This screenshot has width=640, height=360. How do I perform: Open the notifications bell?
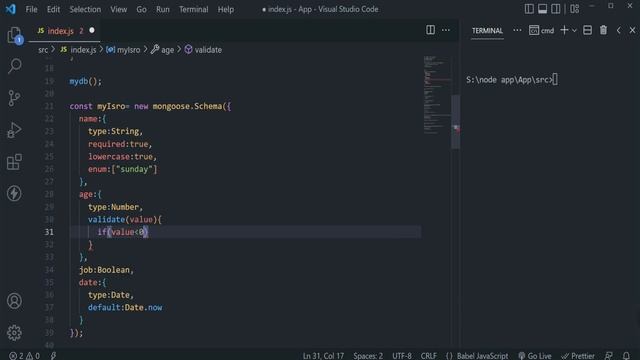click(x=626, y=356)
